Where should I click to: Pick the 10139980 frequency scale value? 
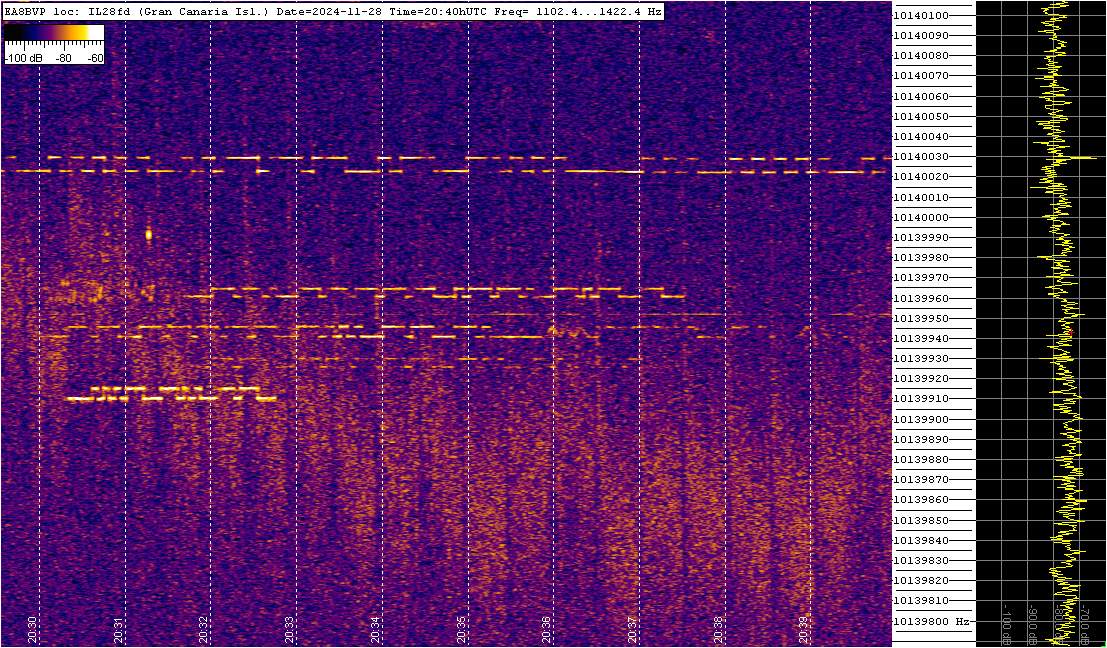pyautogui.click(x=921, y=258)
